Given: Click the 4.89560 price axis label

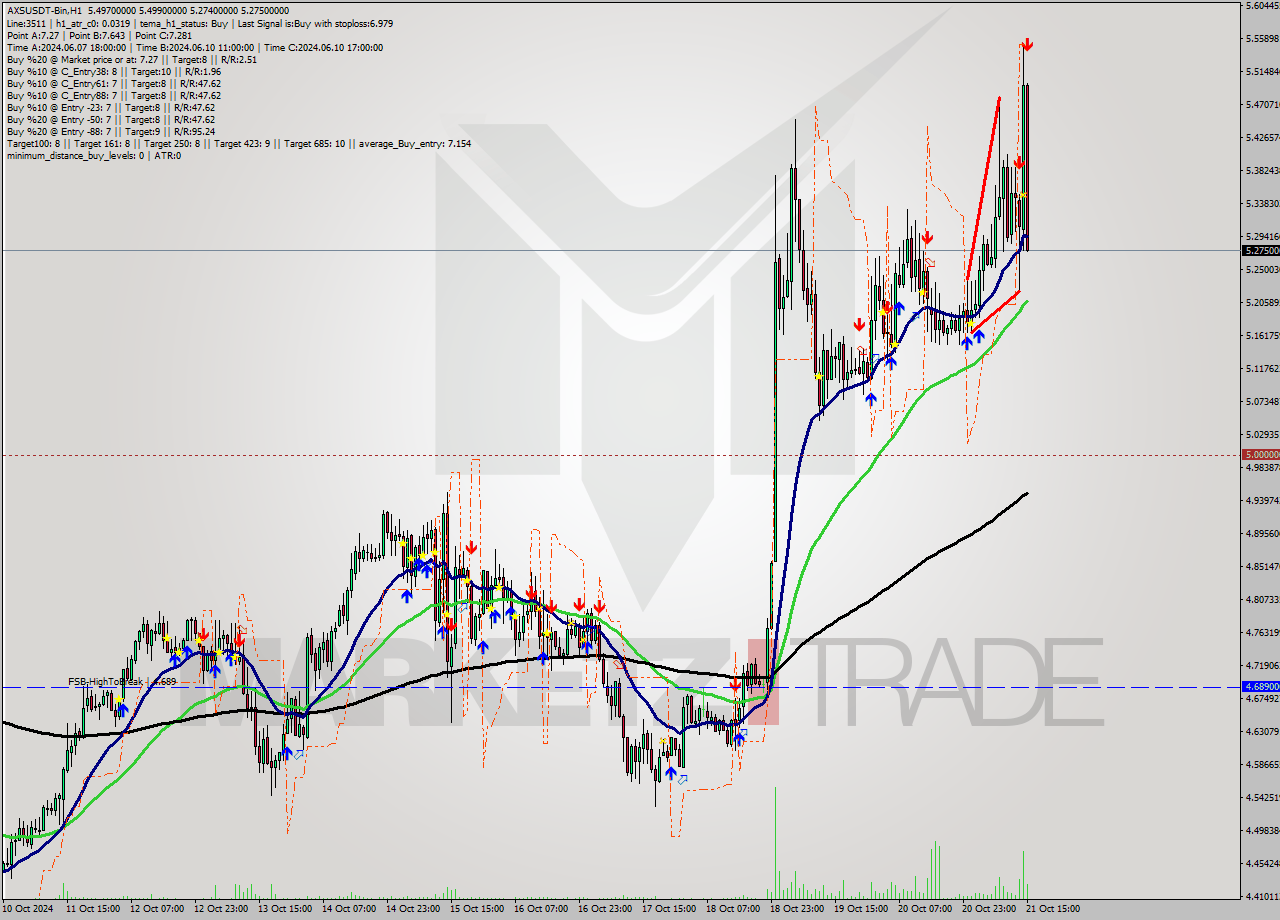Looking at the screenshot, I should coord(1261,533).
